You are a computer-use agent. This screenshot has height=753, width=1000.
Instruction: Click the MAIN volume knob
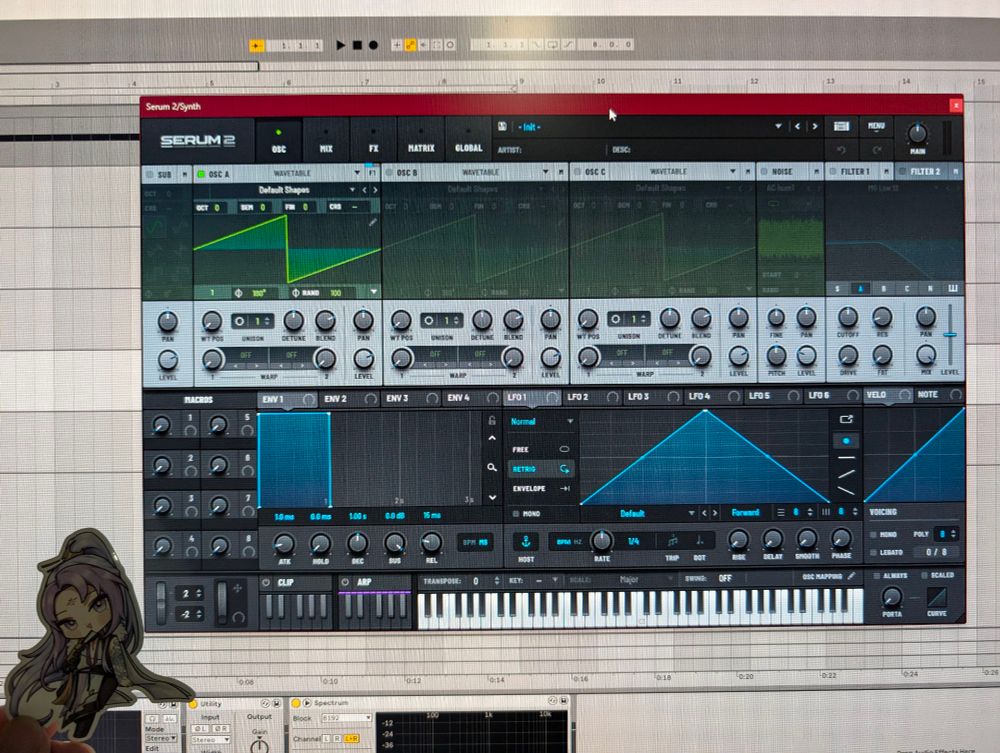917,133
